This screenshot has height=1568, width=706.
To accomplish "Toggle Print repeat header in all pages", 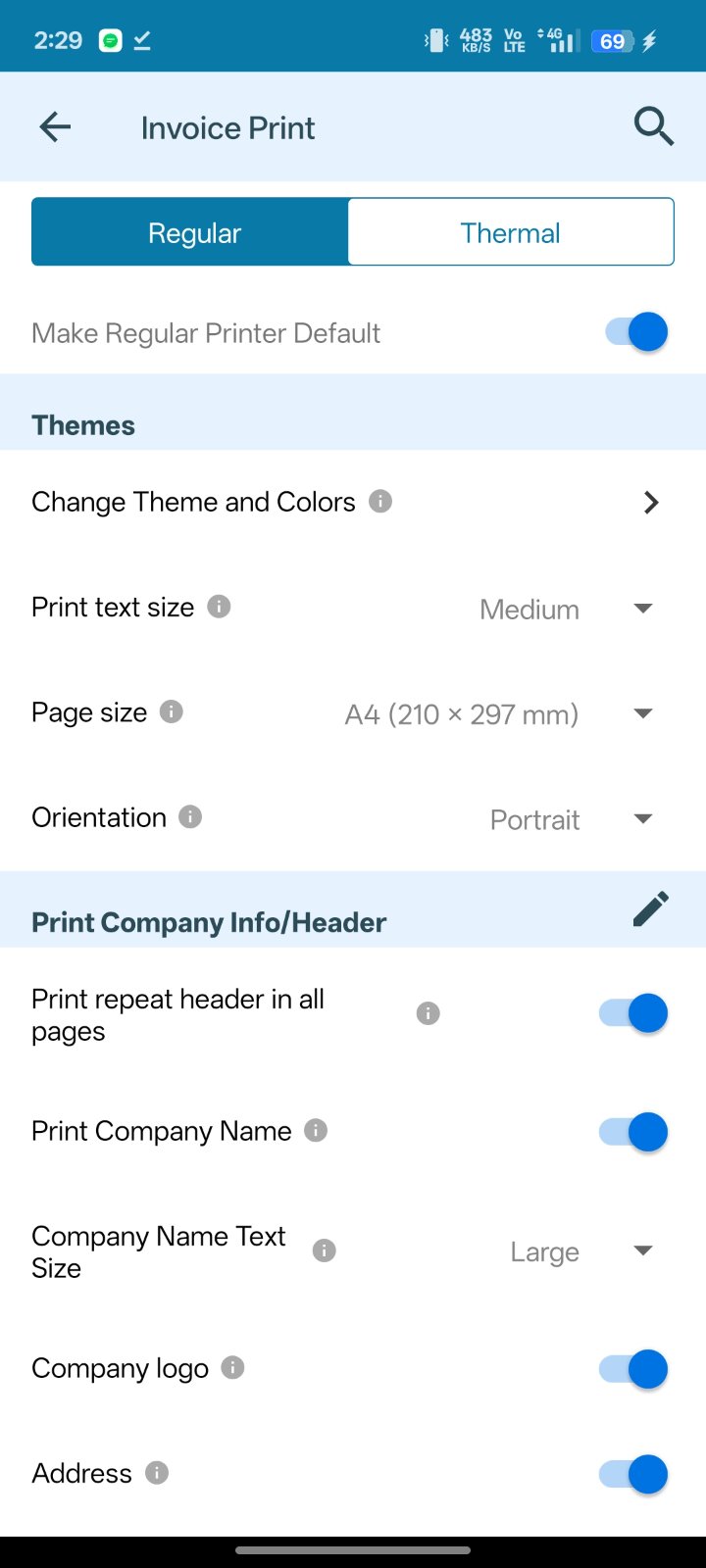I will coord(633,1013).
